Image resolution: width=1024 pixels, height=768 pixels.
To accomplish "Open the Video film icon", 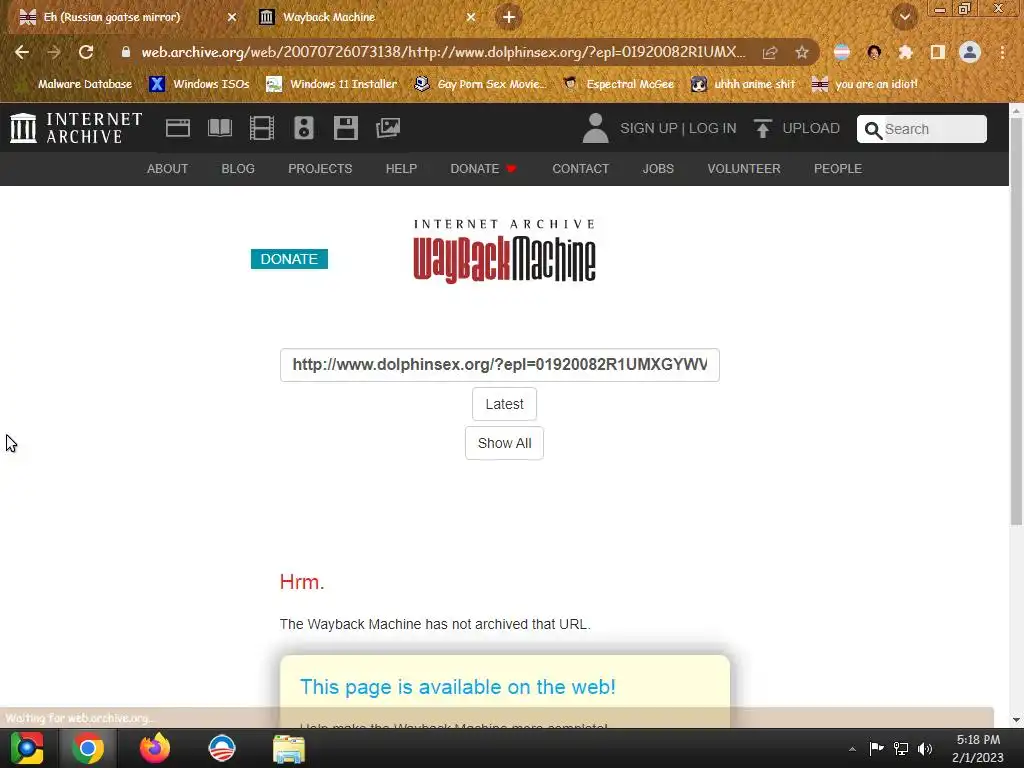I will pyautogui.click(x=262, y=128).
